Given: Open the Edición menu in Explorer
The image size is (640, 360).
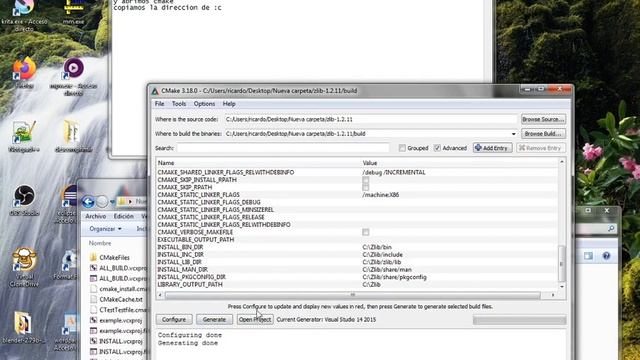Looking at the screenshot, I should tap(124, 216).
